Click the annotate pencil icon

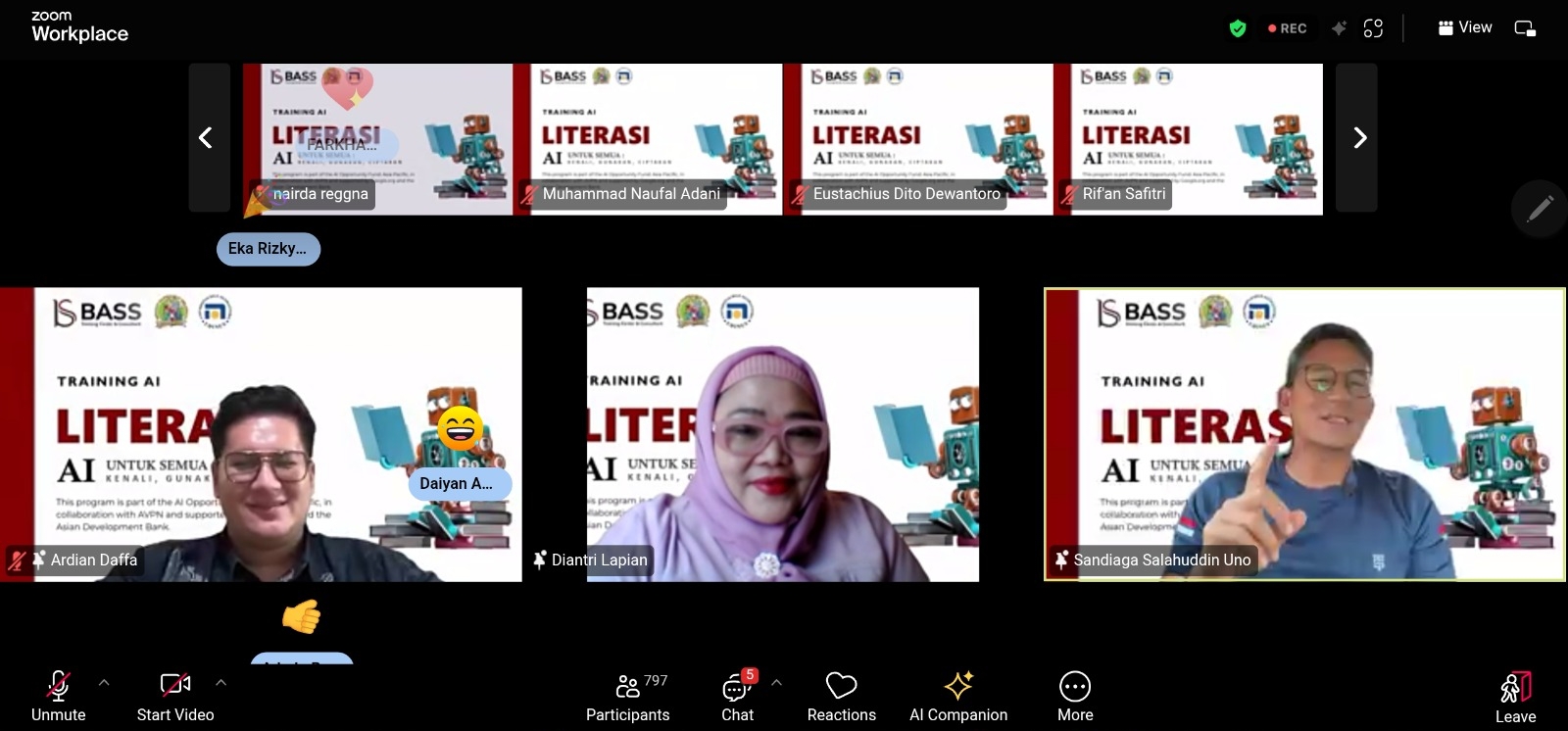[1540, 208]
